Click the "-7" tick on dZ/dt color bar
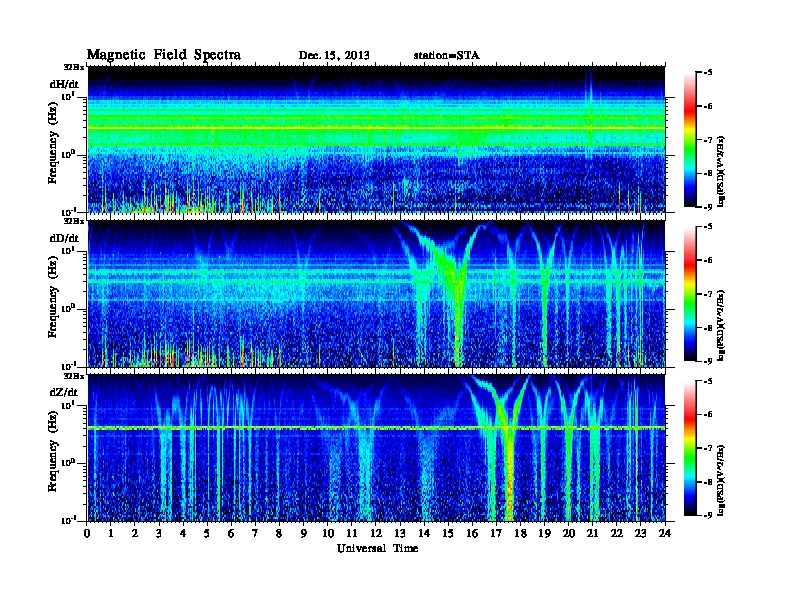Viewport: 792px width, 612px height. tap(707, 448)
